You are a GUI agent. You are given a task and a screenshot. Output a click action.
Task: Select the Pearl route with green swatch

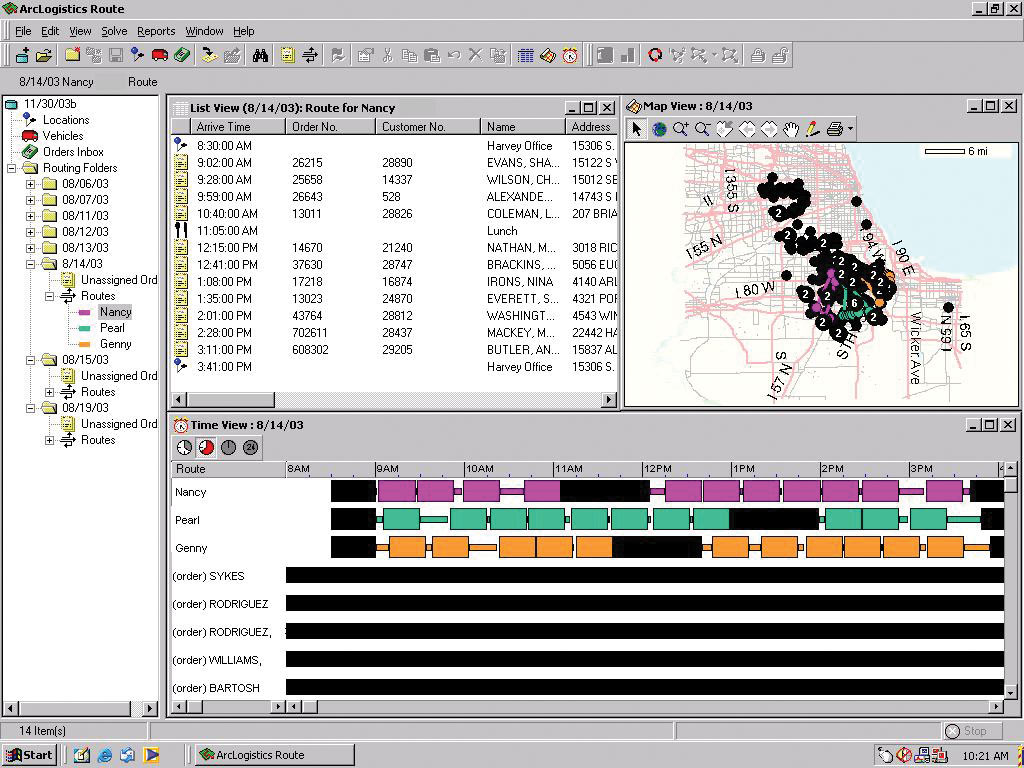coord(112,328)
